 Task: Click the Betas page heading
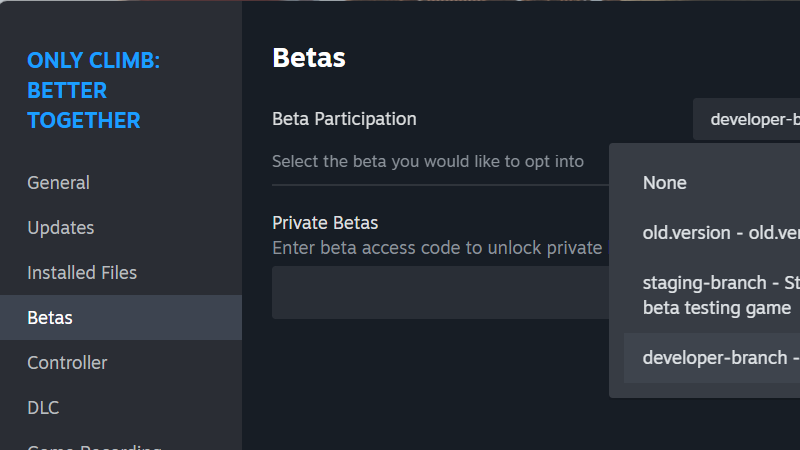point(309,58)
